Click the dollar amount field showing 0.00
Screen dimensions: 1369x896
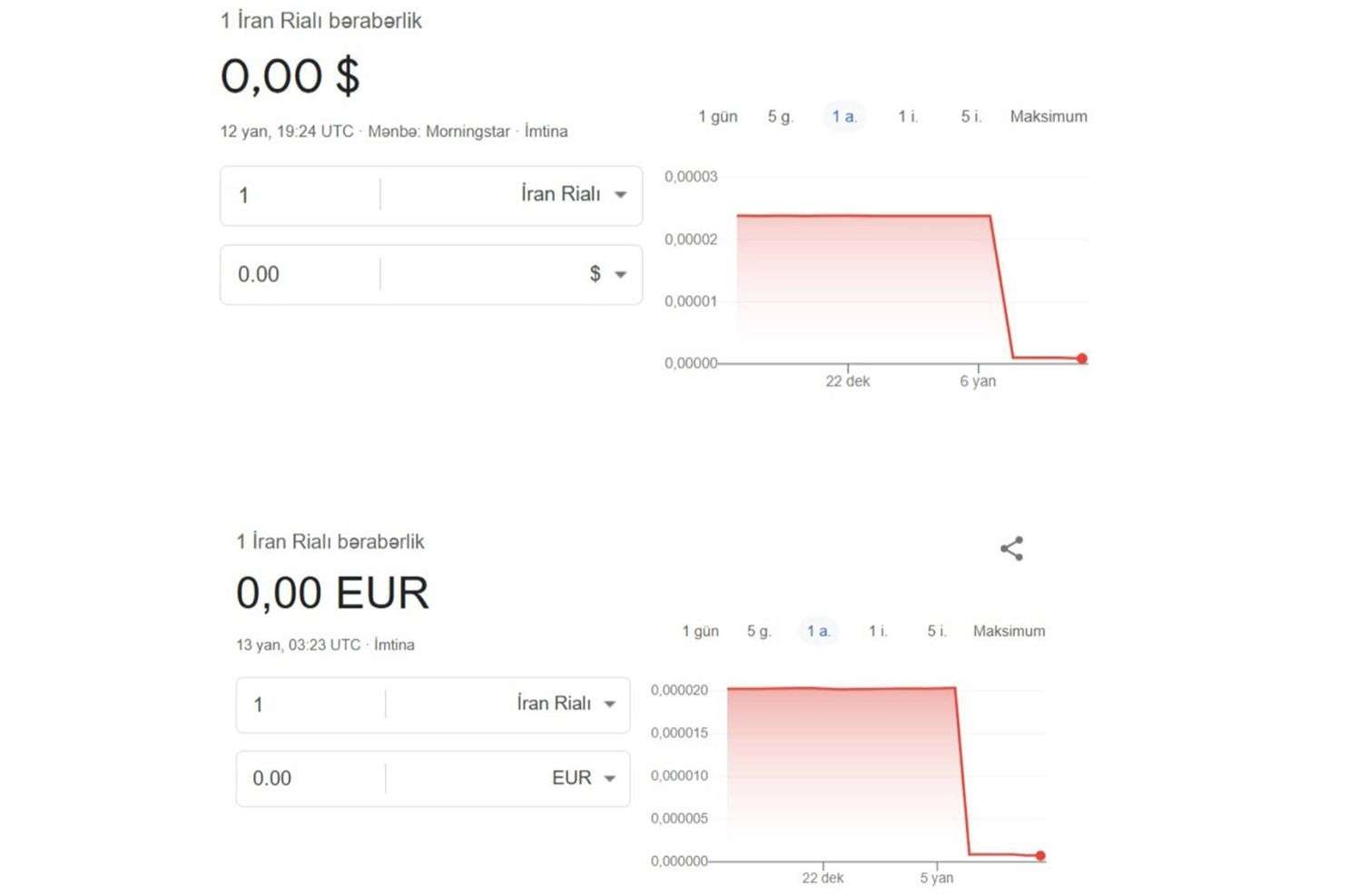[300, 274]
